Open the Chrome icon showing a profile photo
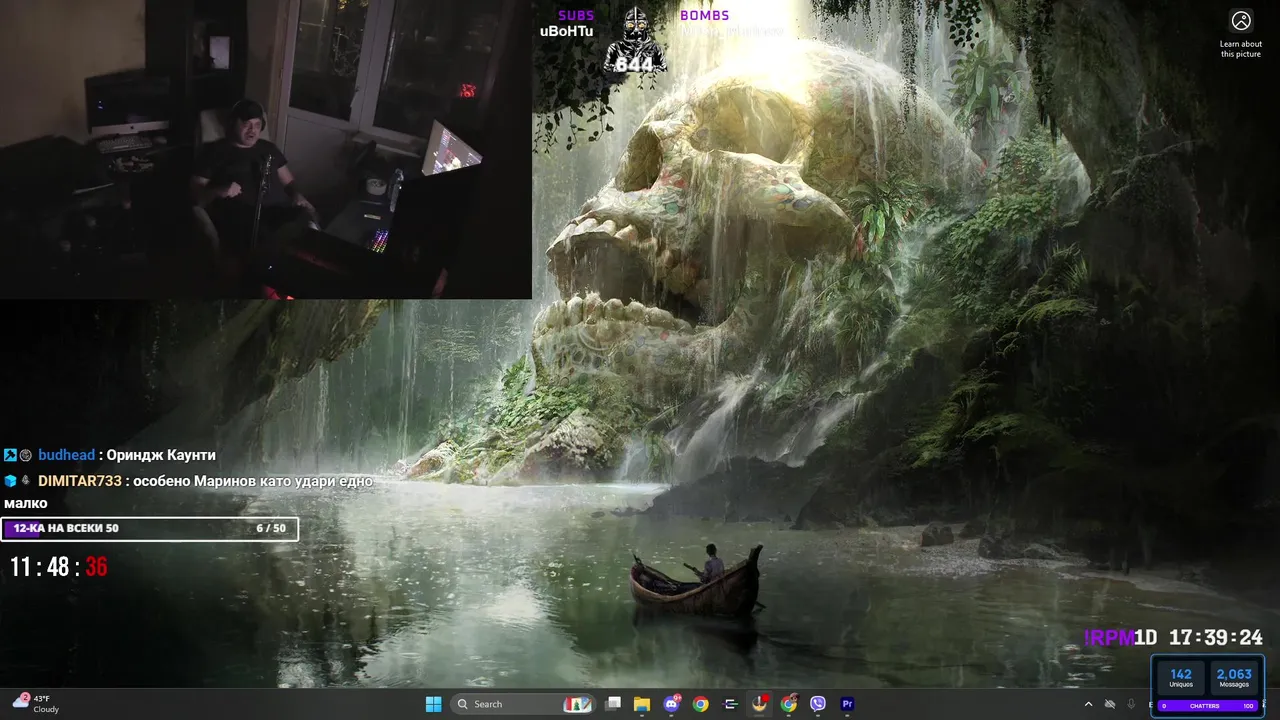The image size is (1280, 720). 789,704
